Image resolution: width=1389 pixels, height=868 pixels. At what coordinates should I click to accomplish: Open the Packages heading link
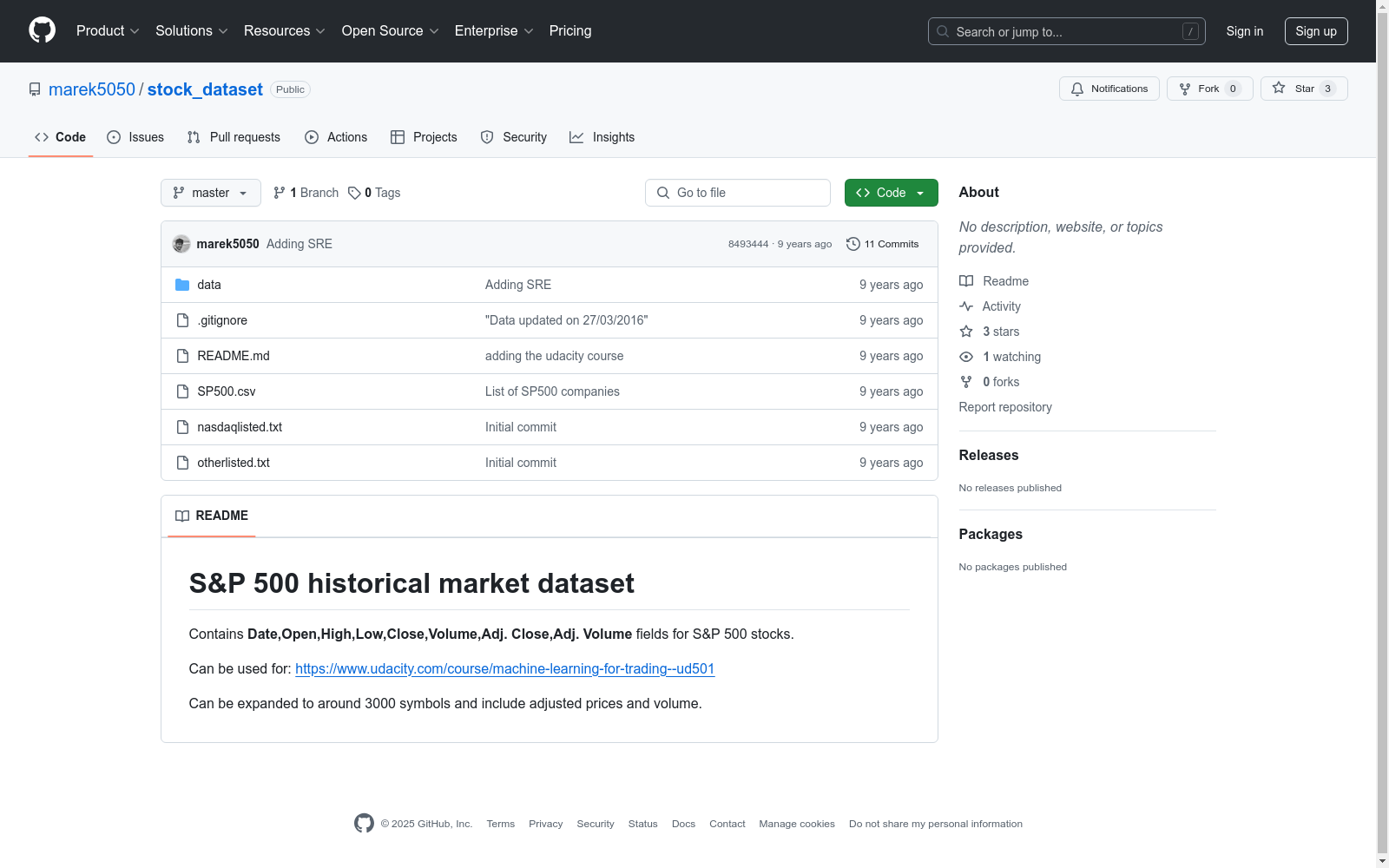(991, 534)
